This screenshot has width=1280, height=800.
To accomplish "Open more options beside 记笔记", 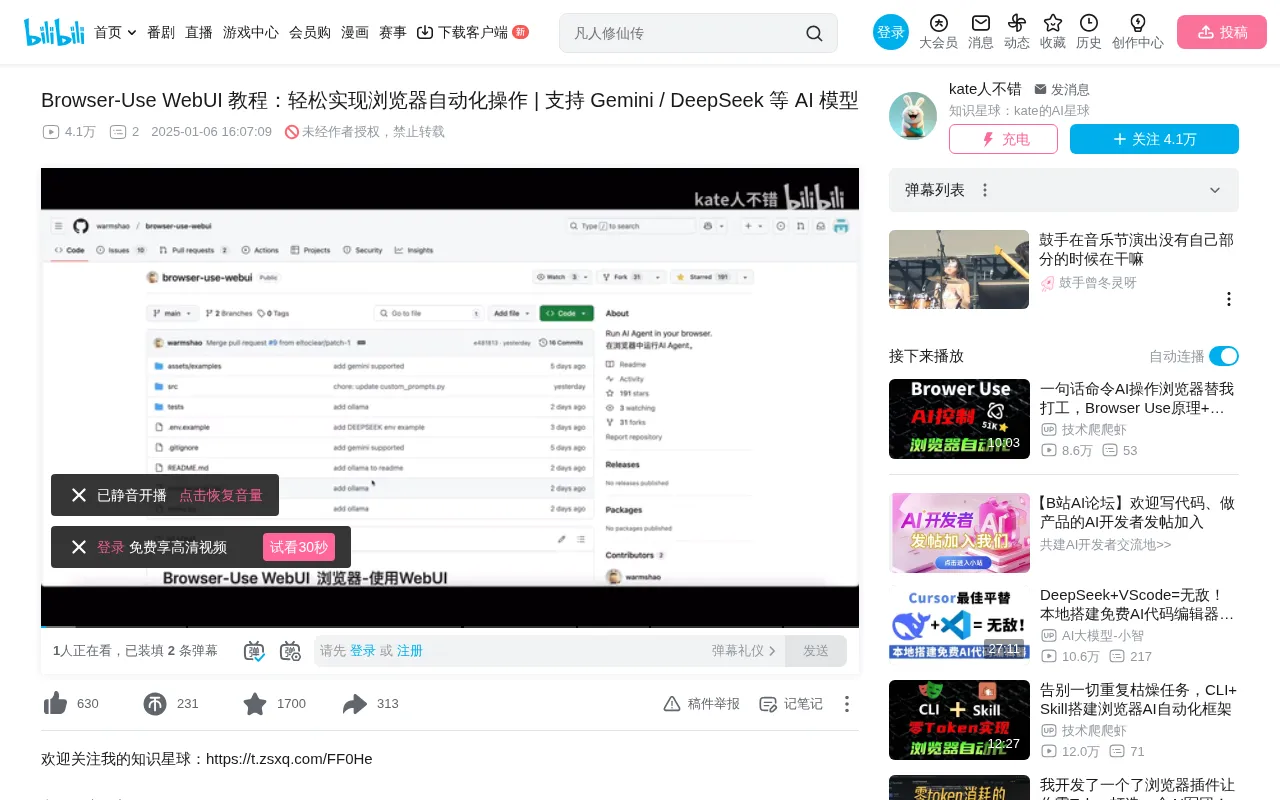I will (847, 704).
